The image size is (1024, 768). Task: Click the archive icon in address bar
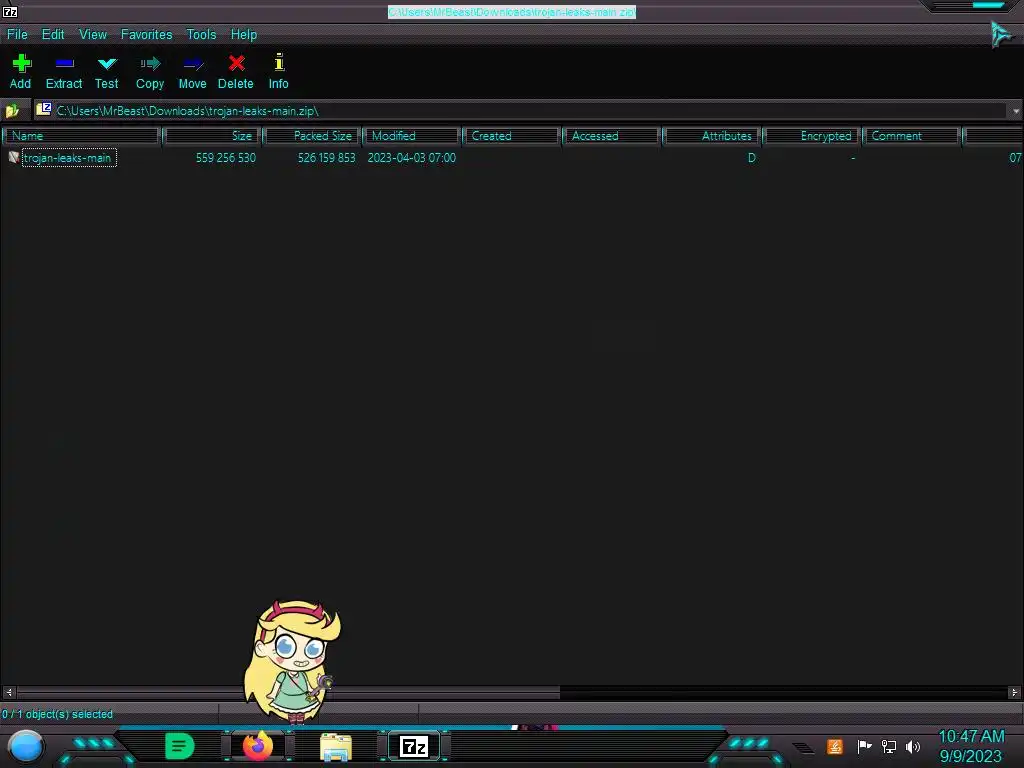click(44, 110)
